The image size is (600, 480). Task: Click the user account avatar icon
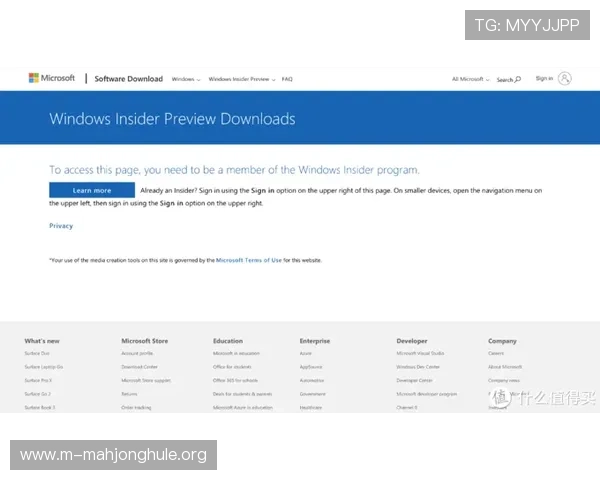tap(565, 78)
